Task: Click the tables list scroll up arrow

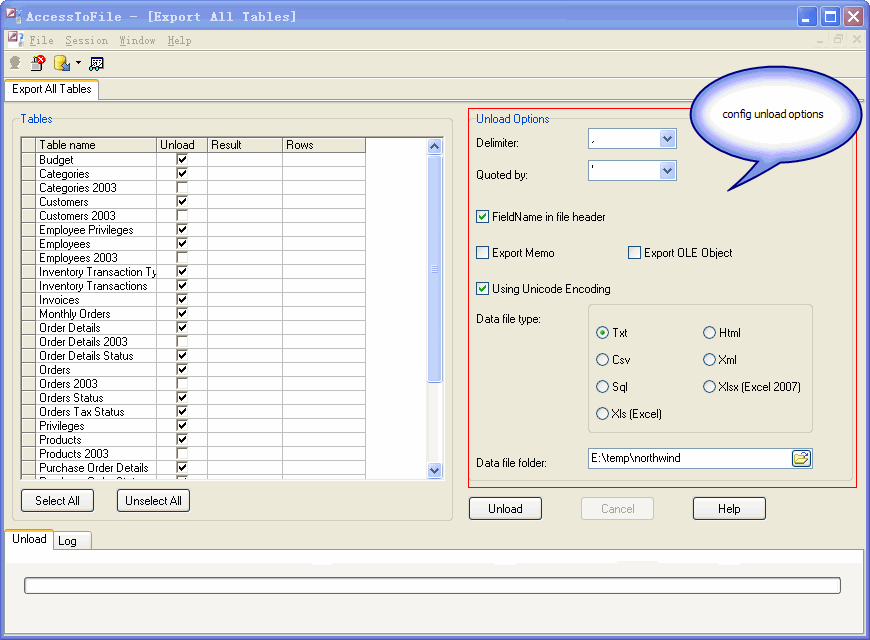Action: 434,147
